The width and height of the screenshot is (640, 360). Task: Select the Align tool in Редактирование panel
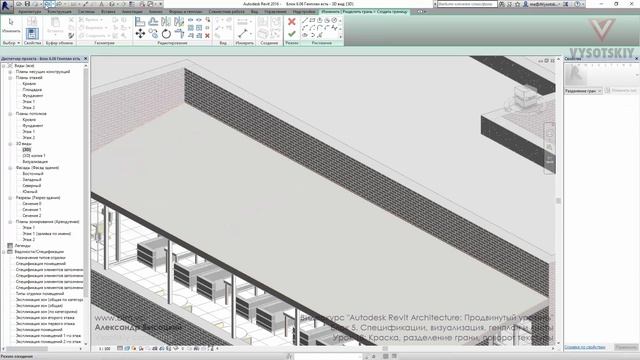click(x=140, y=22)
